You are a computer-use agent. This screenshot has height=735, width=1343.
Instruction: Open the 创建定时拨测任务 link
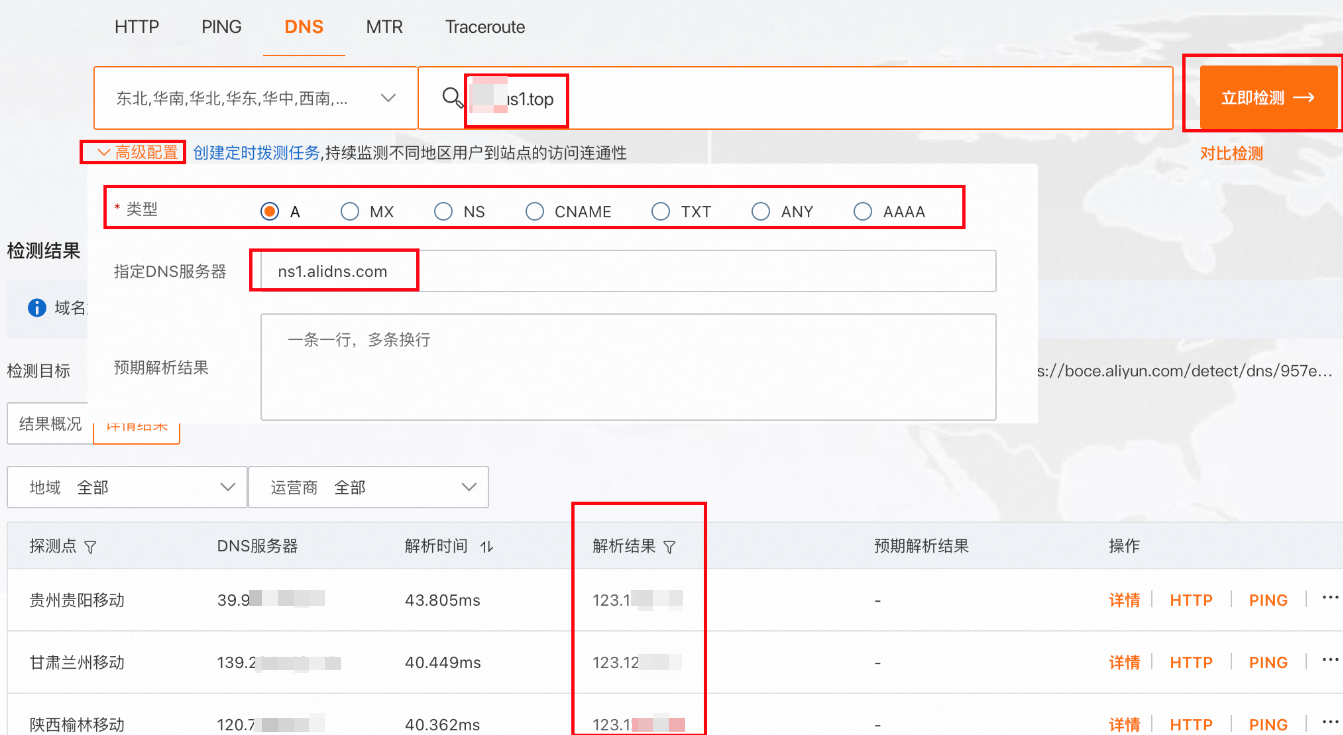click(x=257, y=153)
